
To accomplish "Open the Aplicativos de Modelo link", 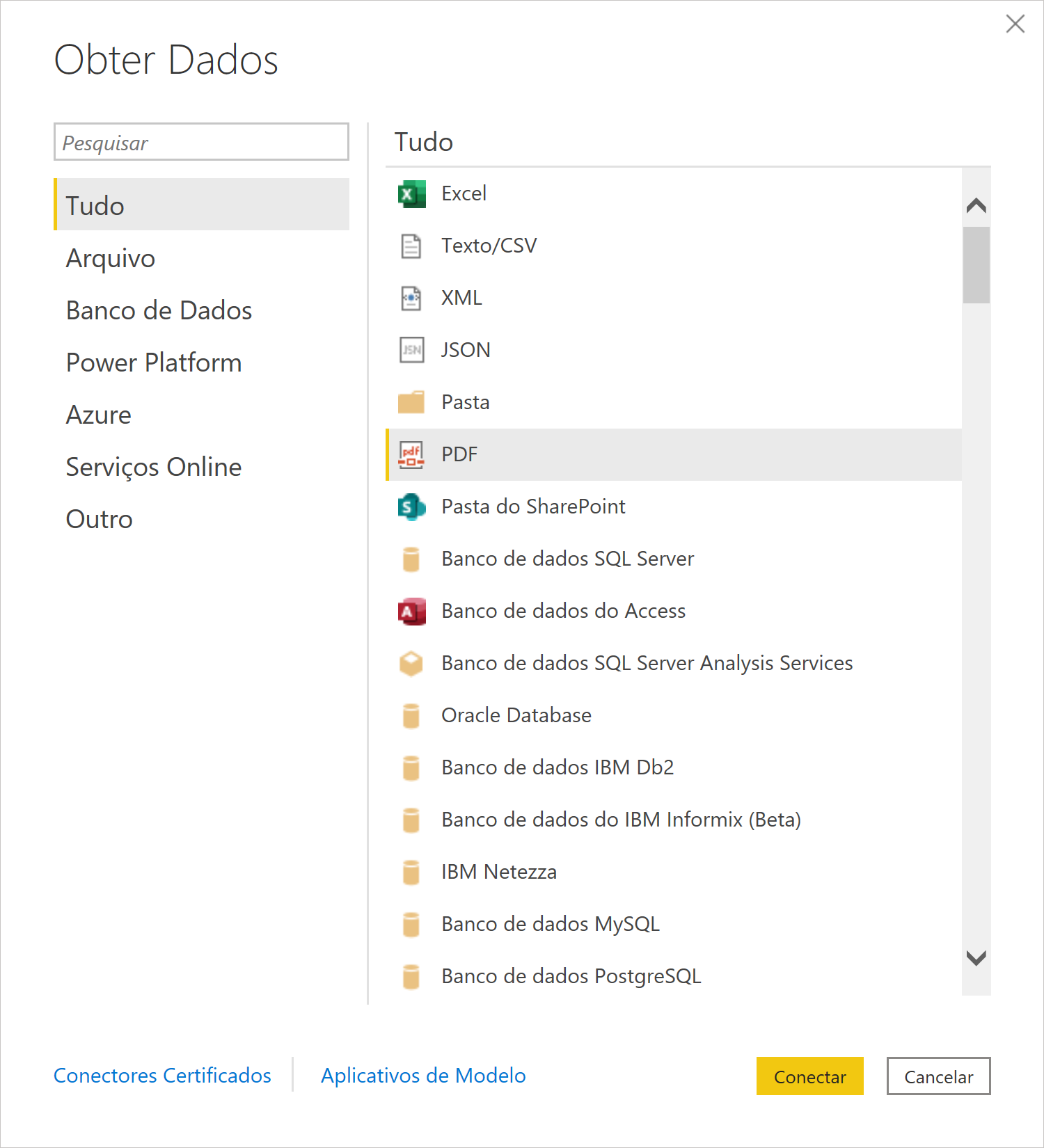I will pos(423,1076).
